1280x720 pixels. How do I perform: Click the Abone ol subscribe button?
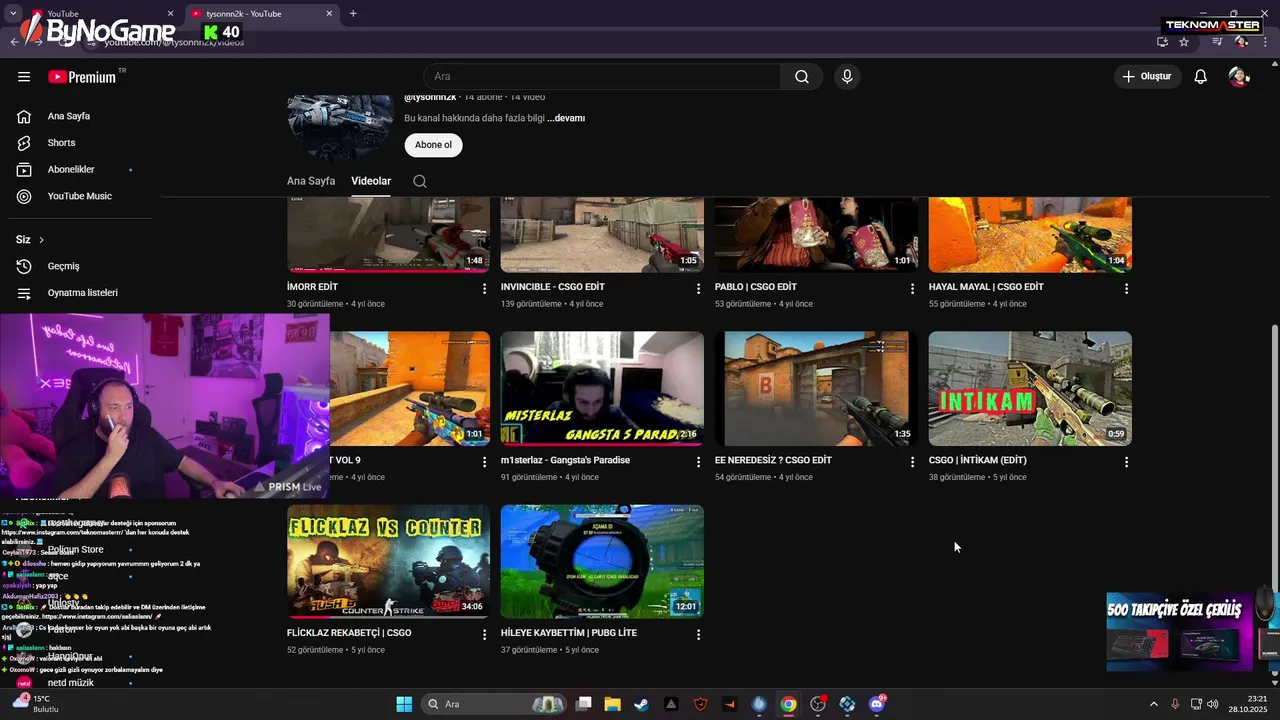coord(433,145)
